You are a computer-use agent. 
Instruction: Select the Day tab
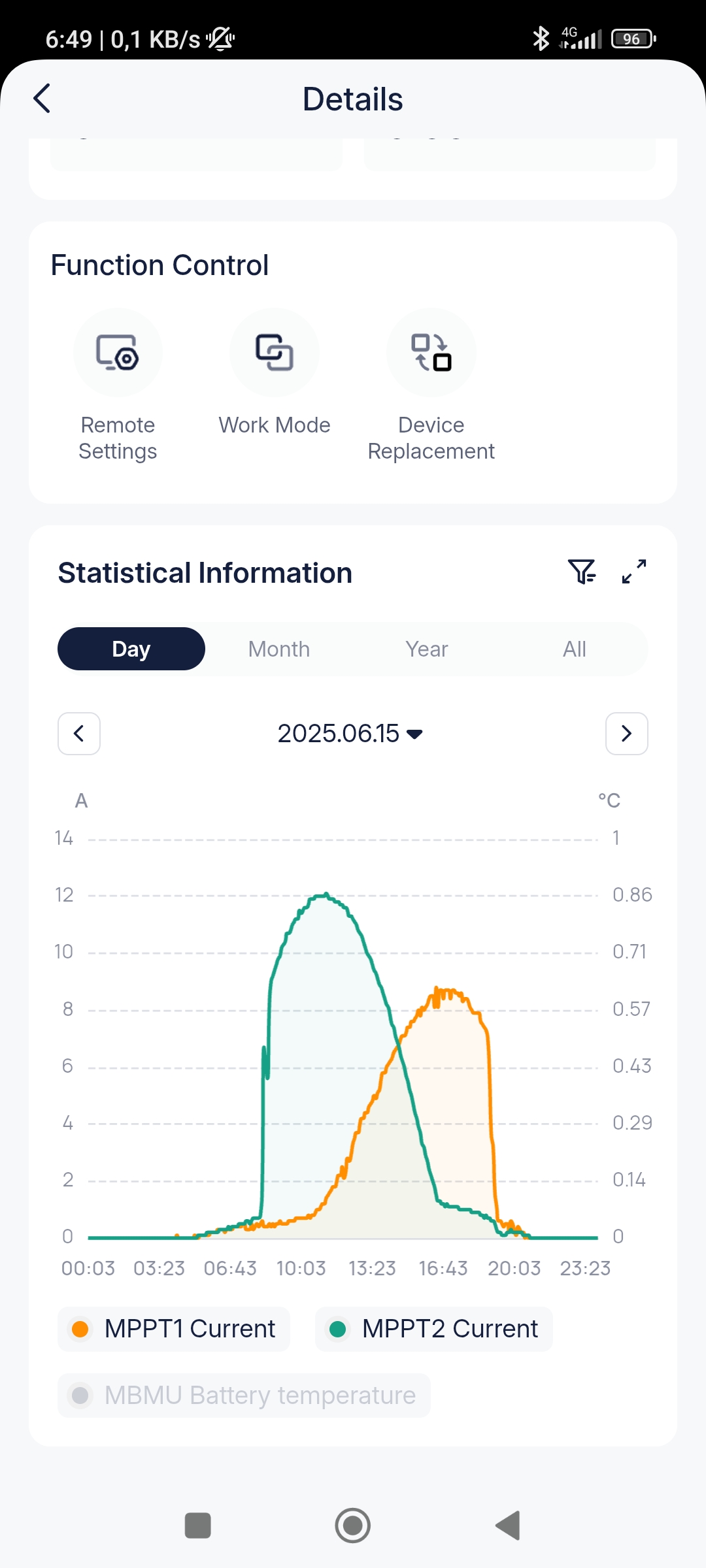point(131,649)
